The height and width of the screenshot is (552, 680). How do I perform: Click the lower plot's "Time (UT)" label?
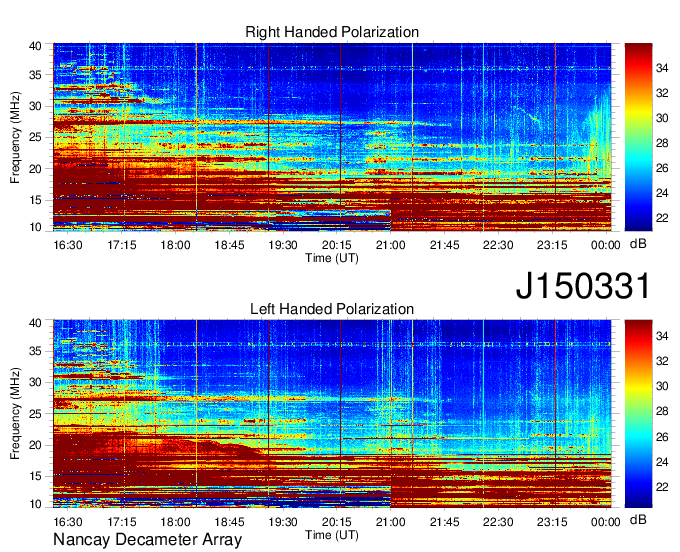click(332, 535)
